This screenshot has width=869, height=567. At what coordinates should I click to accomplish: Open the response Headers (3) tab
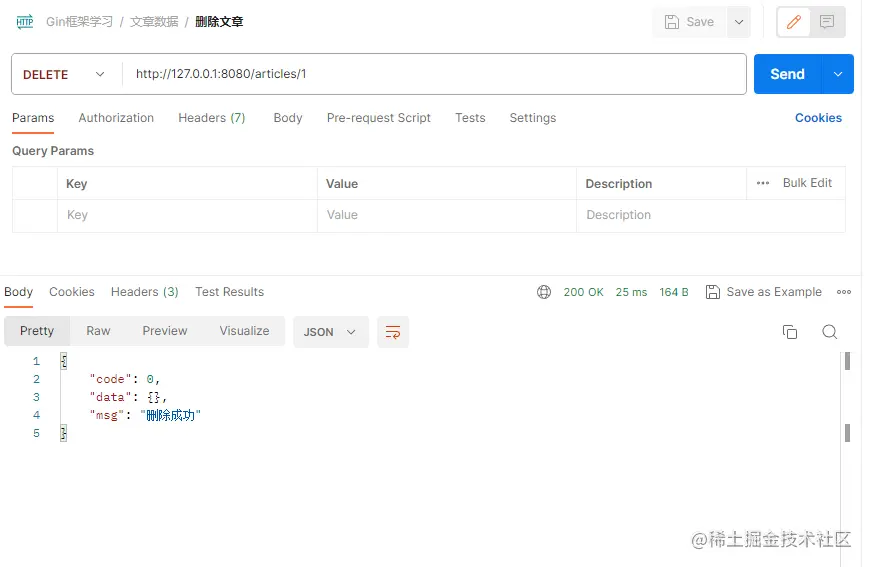pyautogui.click(x=145, y=292)
